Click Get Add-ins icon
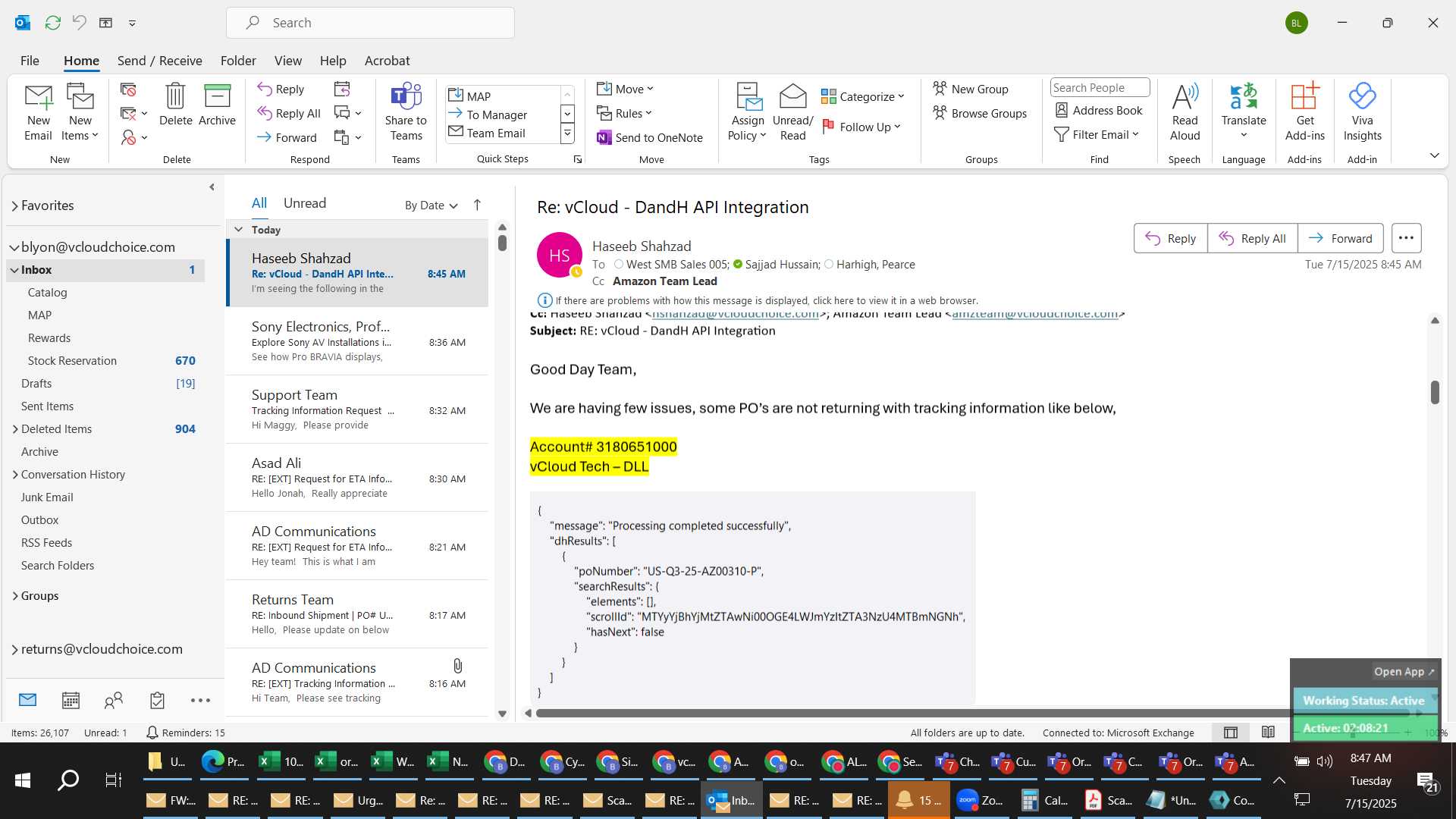The width and height of the screenshot is (1456, 819). click(1304, 112)
